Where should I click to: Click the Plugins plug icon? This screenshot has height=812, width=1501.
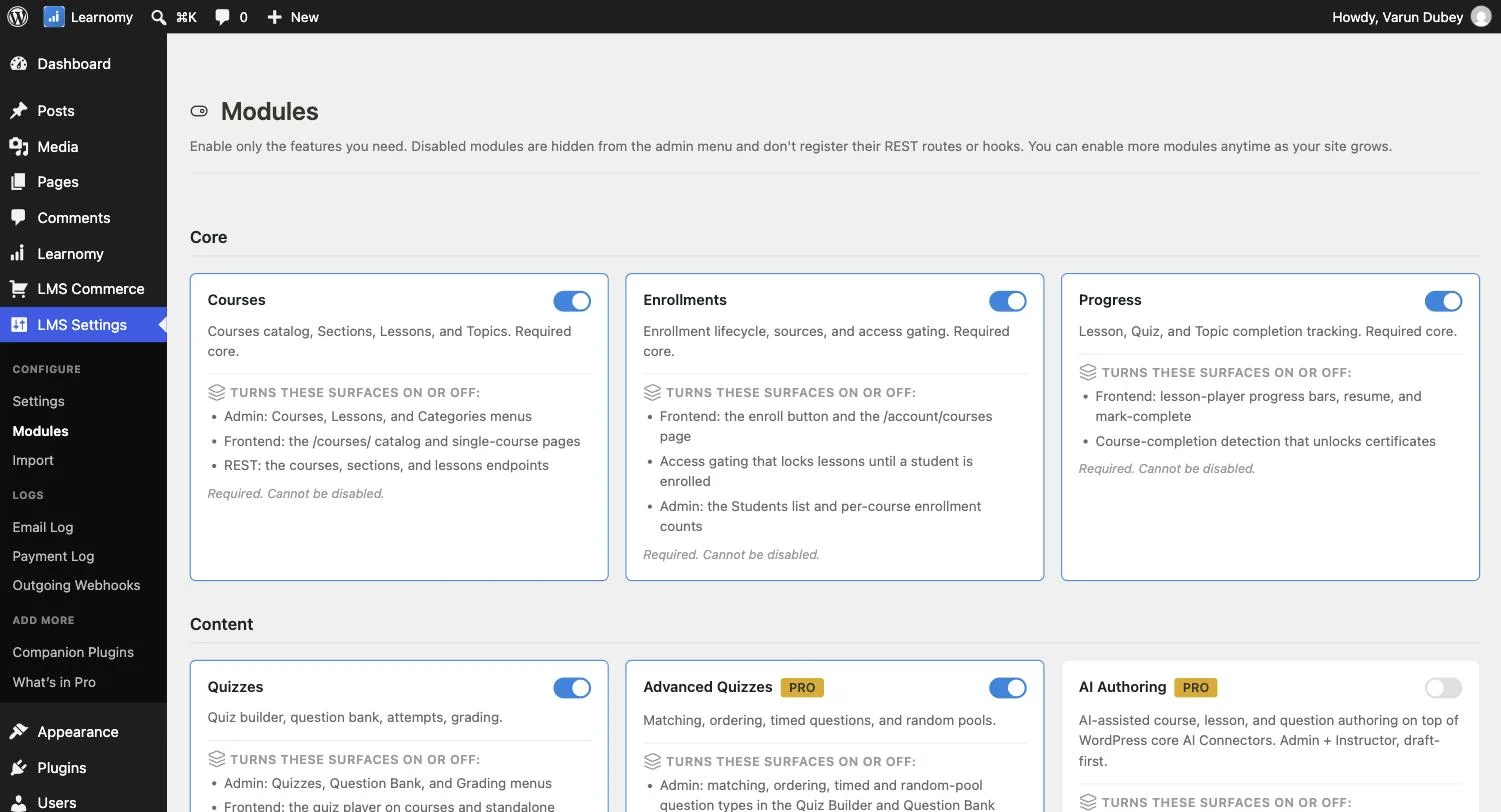pyautogui.click(x=18, y=768)
